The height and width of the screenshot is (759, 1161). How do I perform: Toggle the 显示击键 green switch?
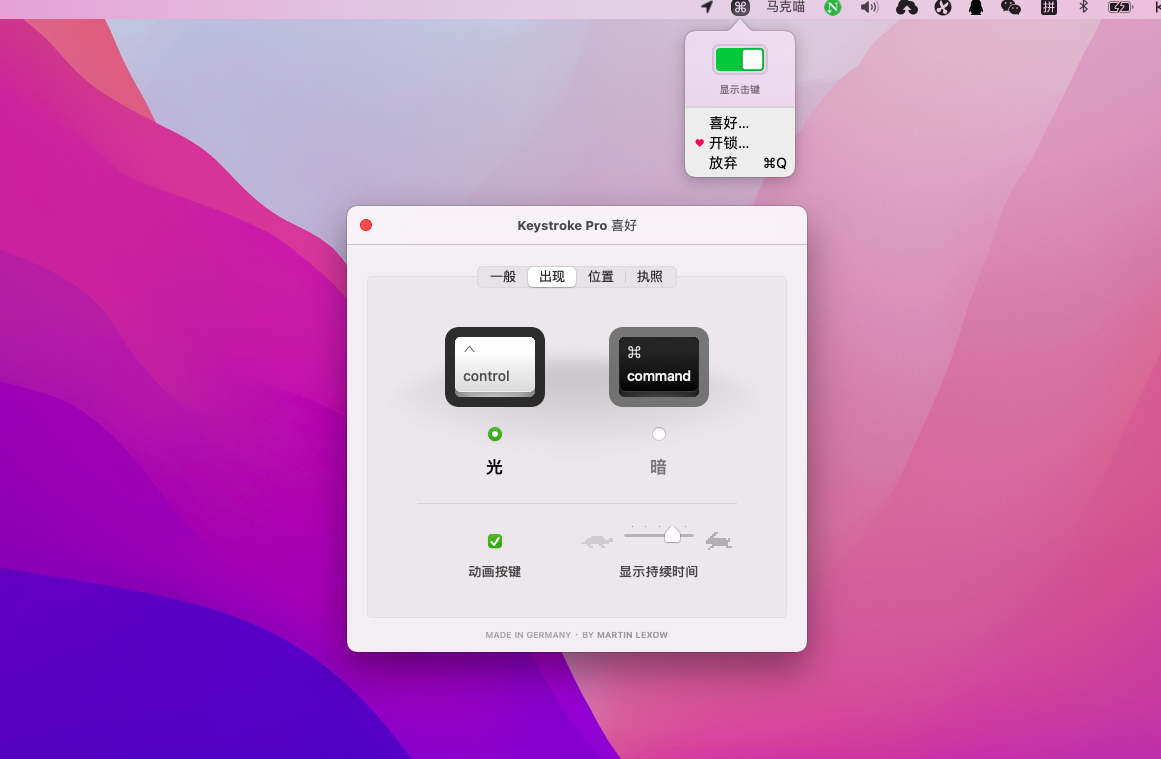(740, 60)
